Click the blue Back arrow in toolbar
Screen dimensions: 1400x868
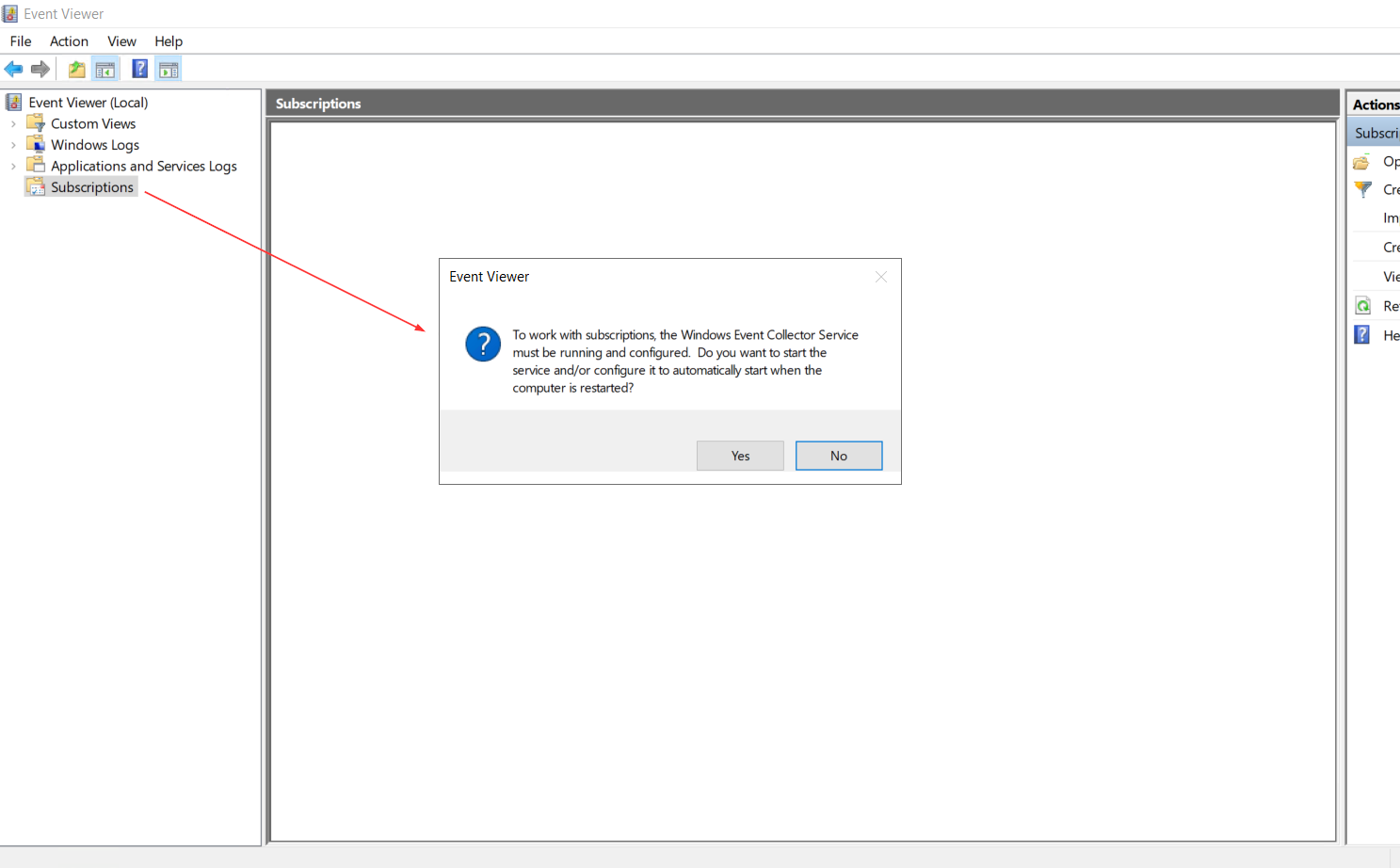tap(13, 69)
